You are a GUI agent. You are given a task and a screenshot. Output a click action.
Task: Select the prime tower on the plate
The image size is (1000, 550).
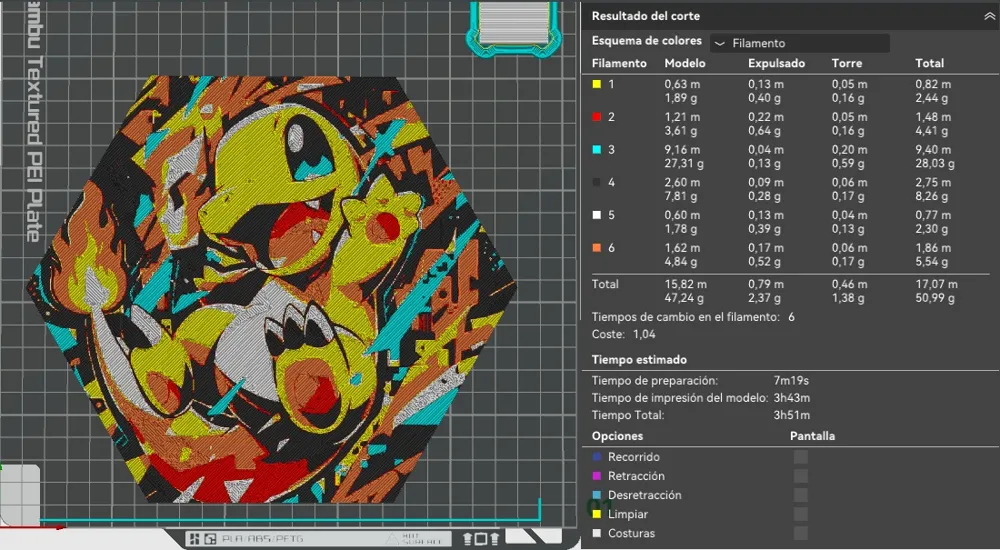pos(515,27)
